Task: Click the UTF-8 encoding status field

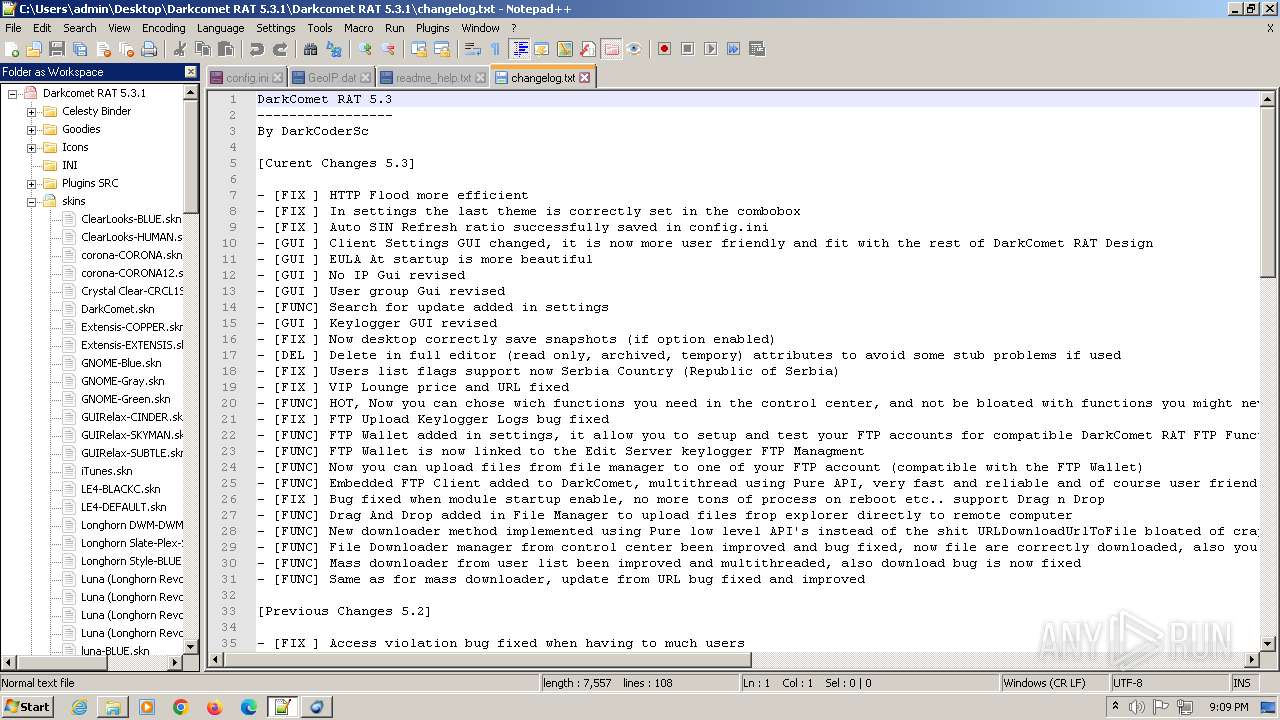Action: 1168,683
